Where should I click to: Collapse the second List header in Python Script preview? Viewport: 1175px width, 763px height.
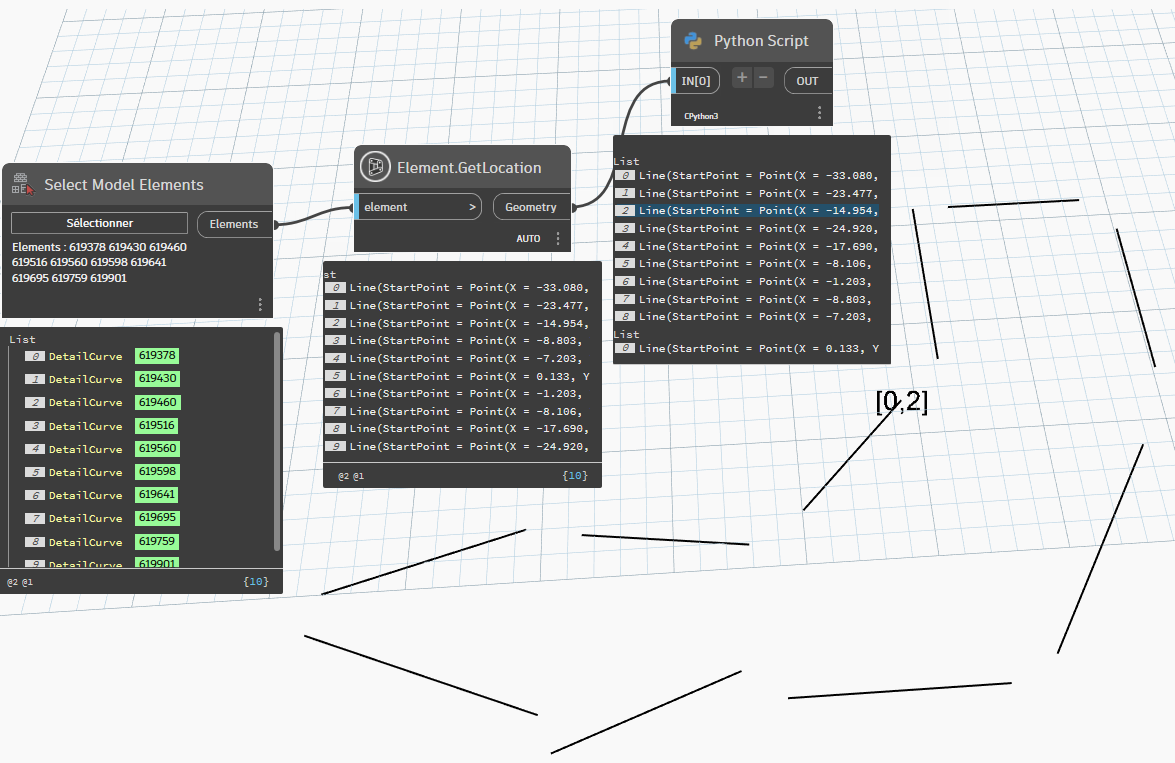pyautogui.click(x=626, y=334)
